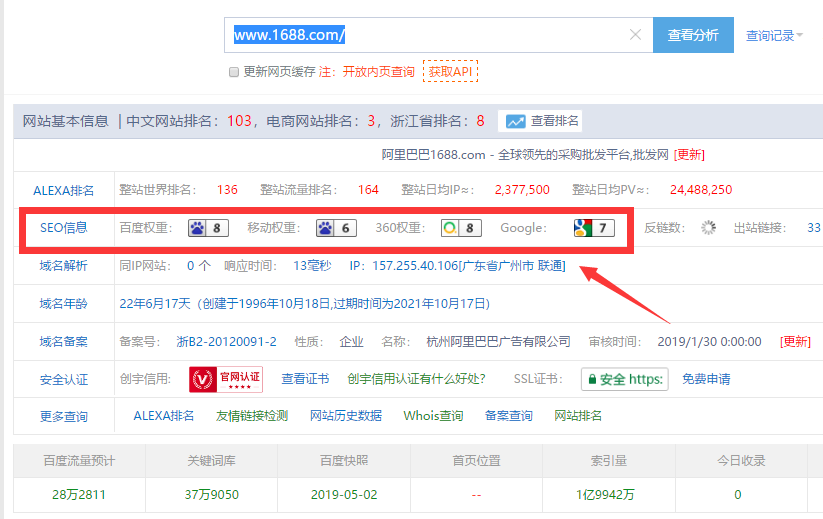Viewport: 823px width, 519px height.
Task: Open ALEXA排名 in the 更多查询 row
Action: click(x=164, y=416)
